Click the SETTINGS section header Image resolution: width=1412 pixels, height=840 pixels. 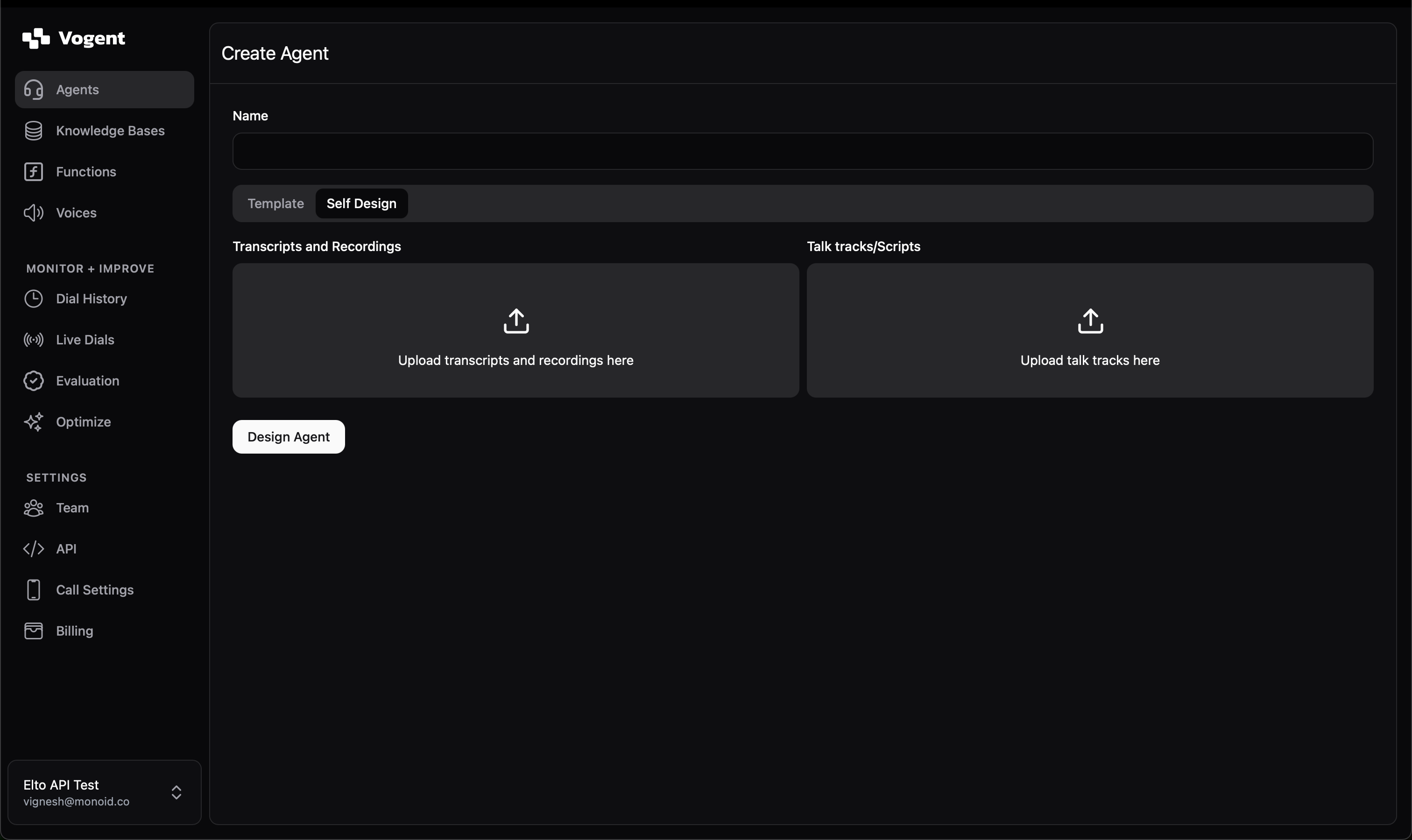[56, 478]
